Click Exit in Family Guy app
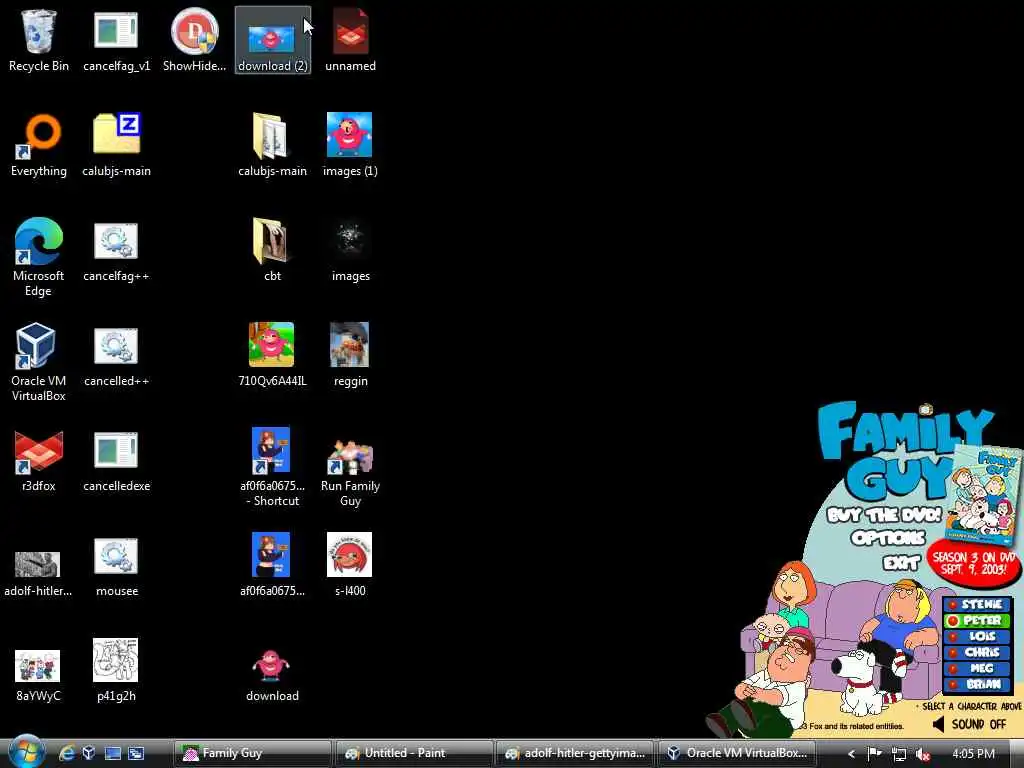This screenshot has height=768, width=1024. [x=902, y=562]
